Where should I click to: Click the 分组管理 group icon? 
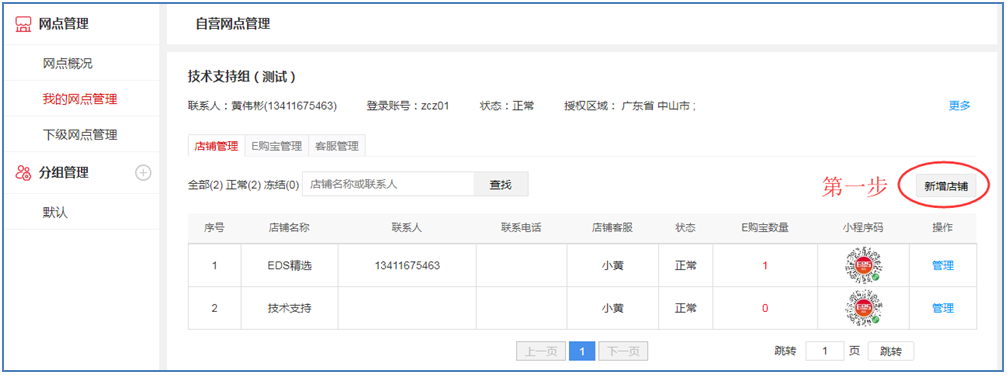coord(23,172)
